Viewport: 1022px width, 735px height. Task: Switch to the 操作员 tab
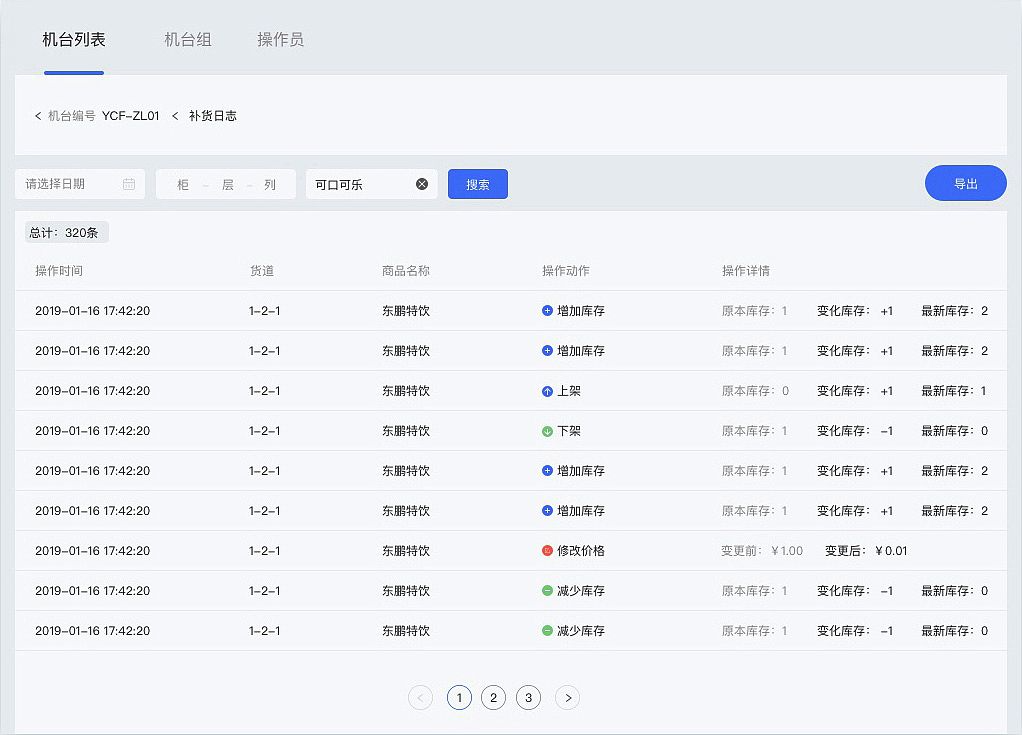[280, 40]
